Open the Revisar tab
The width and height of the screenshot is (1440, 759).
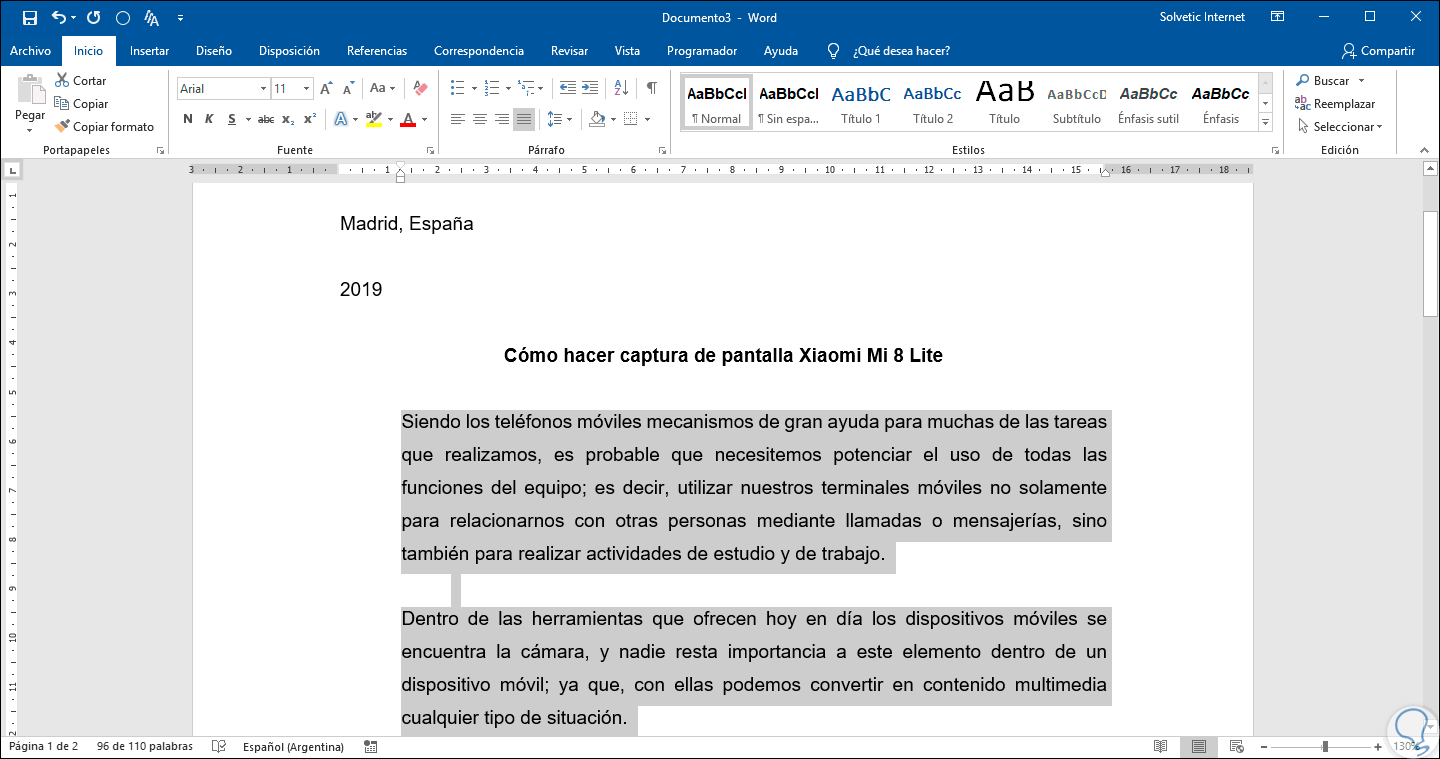coord(569,51)
